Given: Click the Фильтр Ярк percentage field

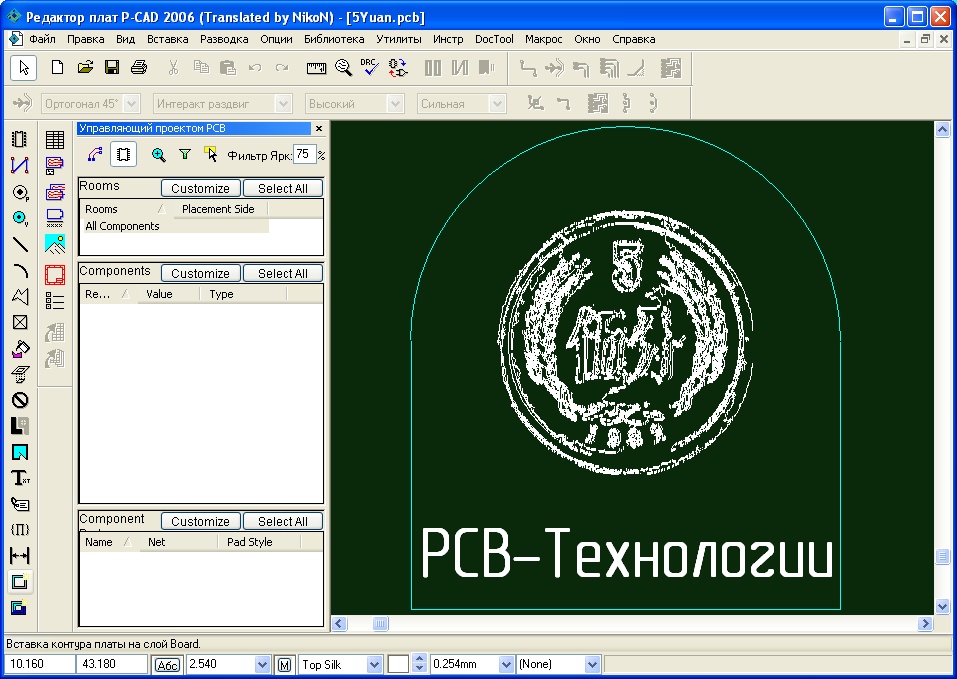Looking at the screenshot, I should pos(304,154).
